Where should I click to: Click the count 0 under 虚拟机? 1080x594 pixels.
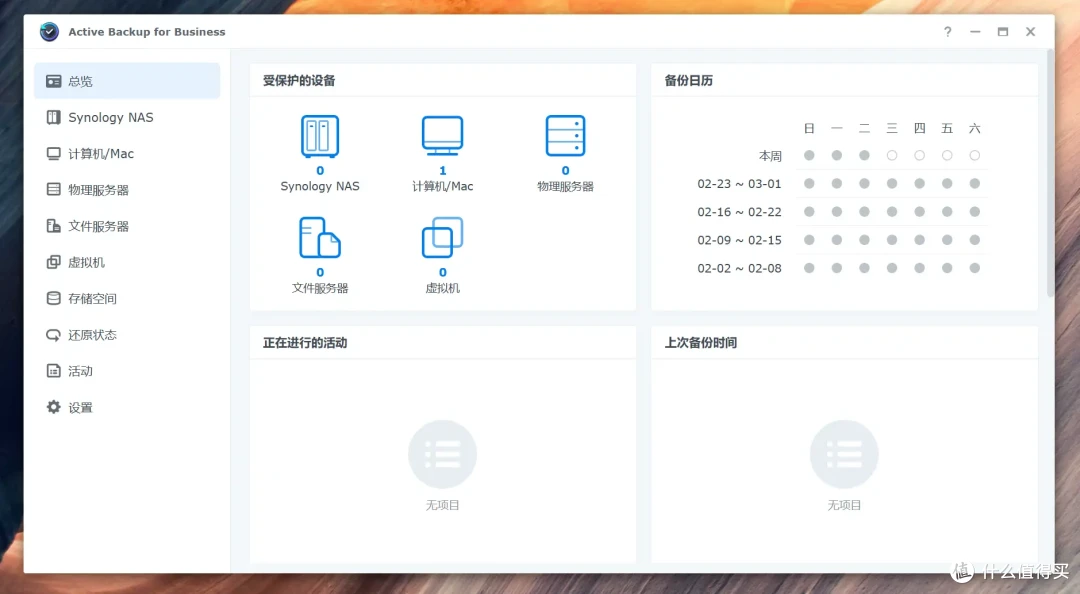[x=442, y=272]
